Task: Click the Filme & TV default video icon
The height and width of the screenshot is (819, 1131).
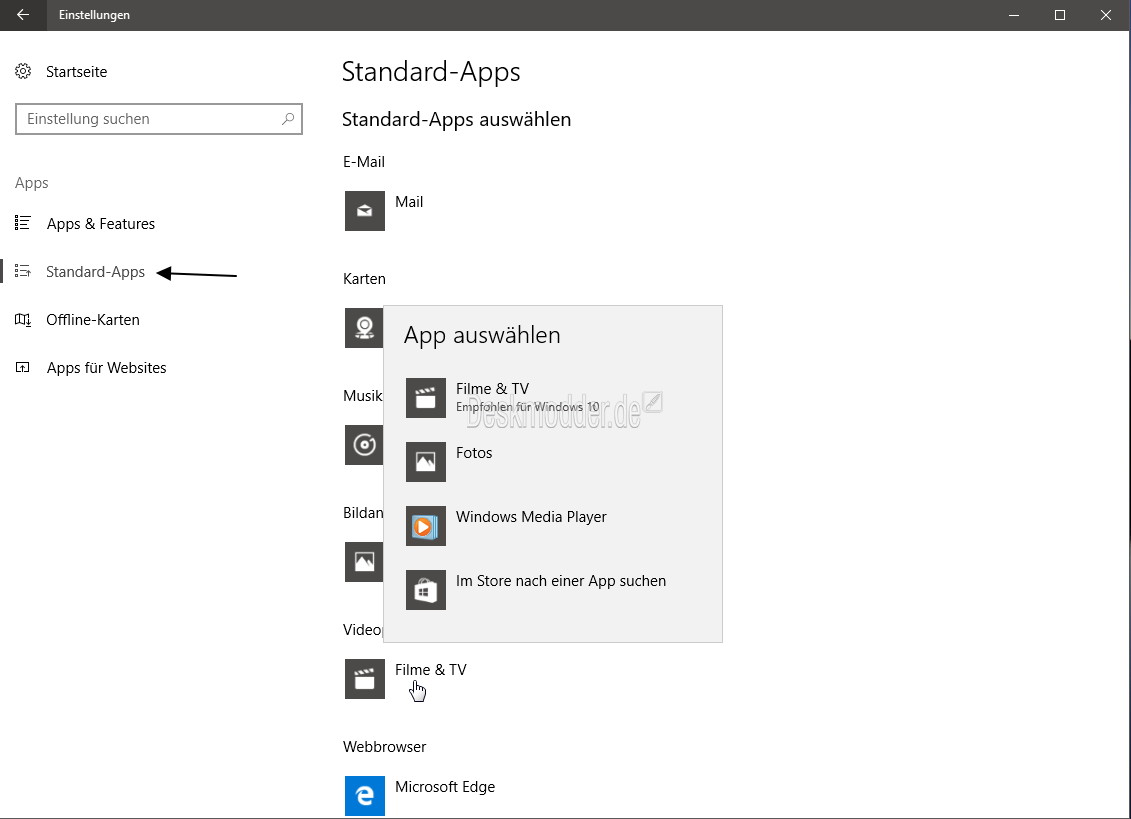Action: tap(364, 679)
